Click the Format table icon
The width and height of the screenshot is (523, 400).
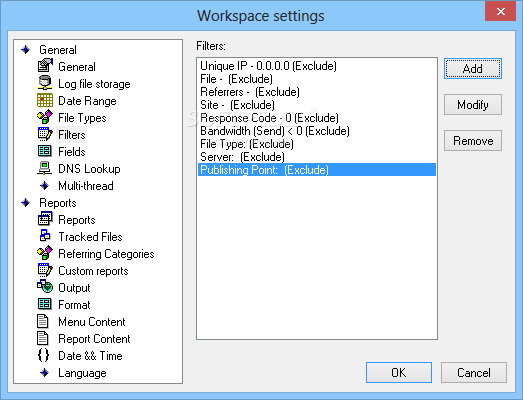(45, 304)
